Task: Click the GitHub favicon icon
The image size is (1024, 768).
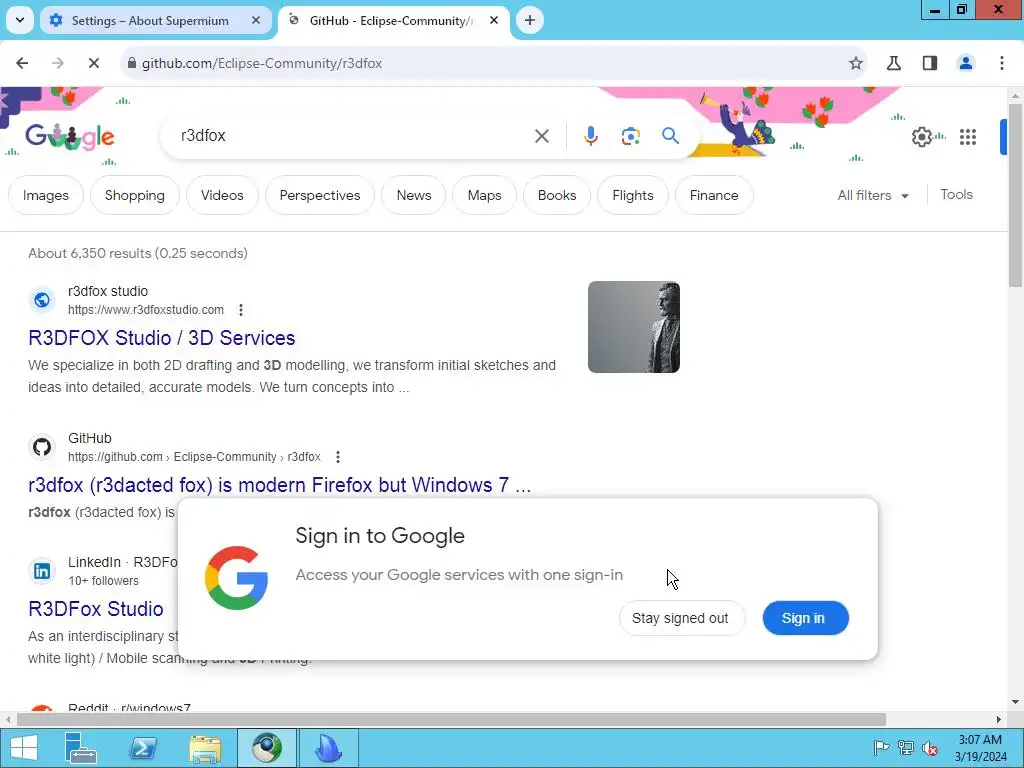Action: coord(42,447)
